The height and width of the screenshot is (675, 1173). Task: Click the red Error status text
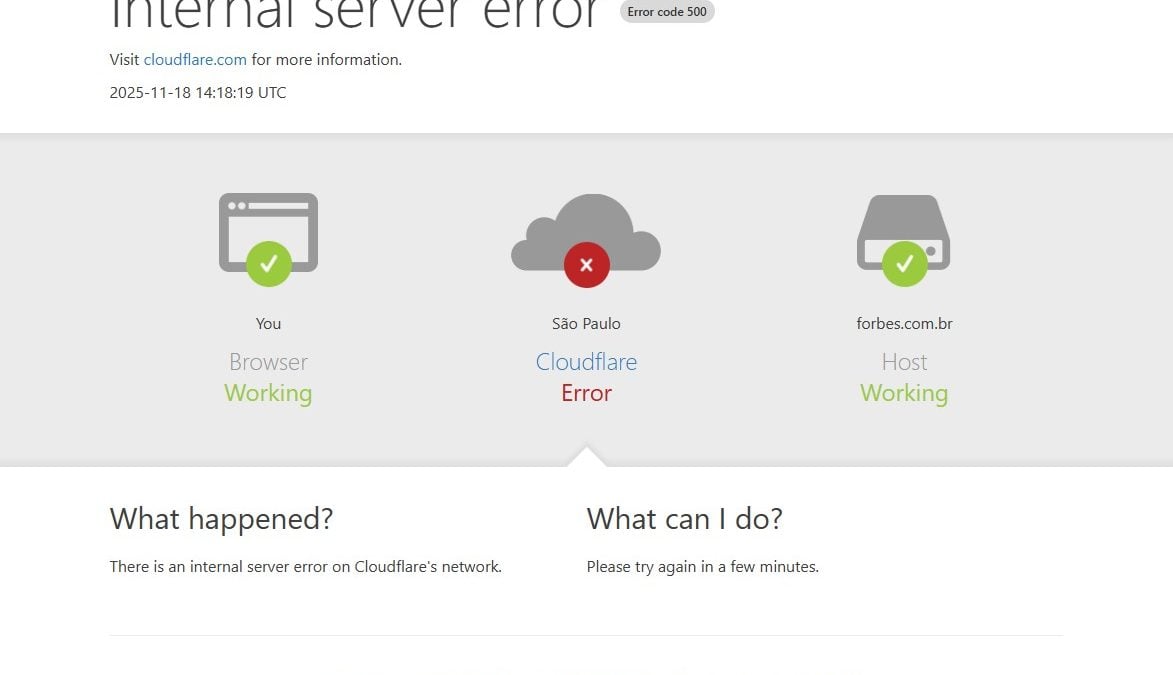[x=586, y=393]
